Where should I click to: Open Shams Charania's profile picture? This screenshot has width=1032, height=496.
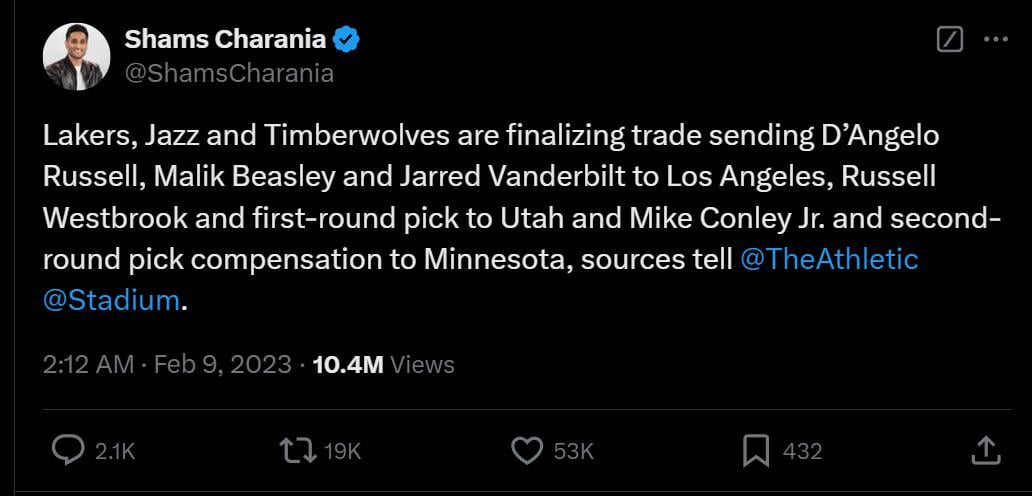76,56
